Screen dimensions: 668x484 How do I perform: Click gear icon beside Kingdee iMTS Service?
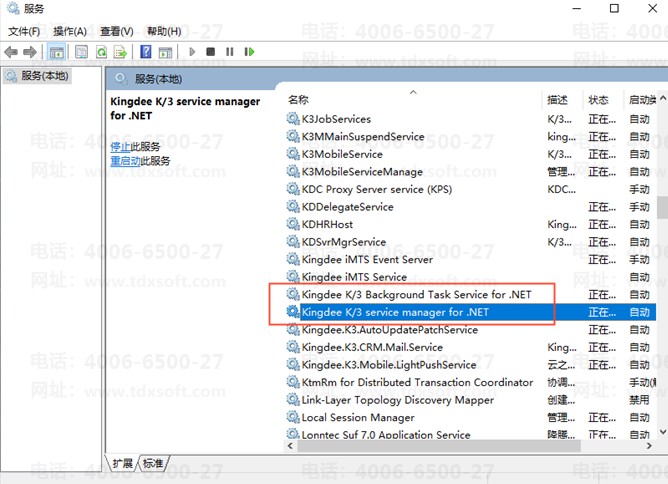293,276
